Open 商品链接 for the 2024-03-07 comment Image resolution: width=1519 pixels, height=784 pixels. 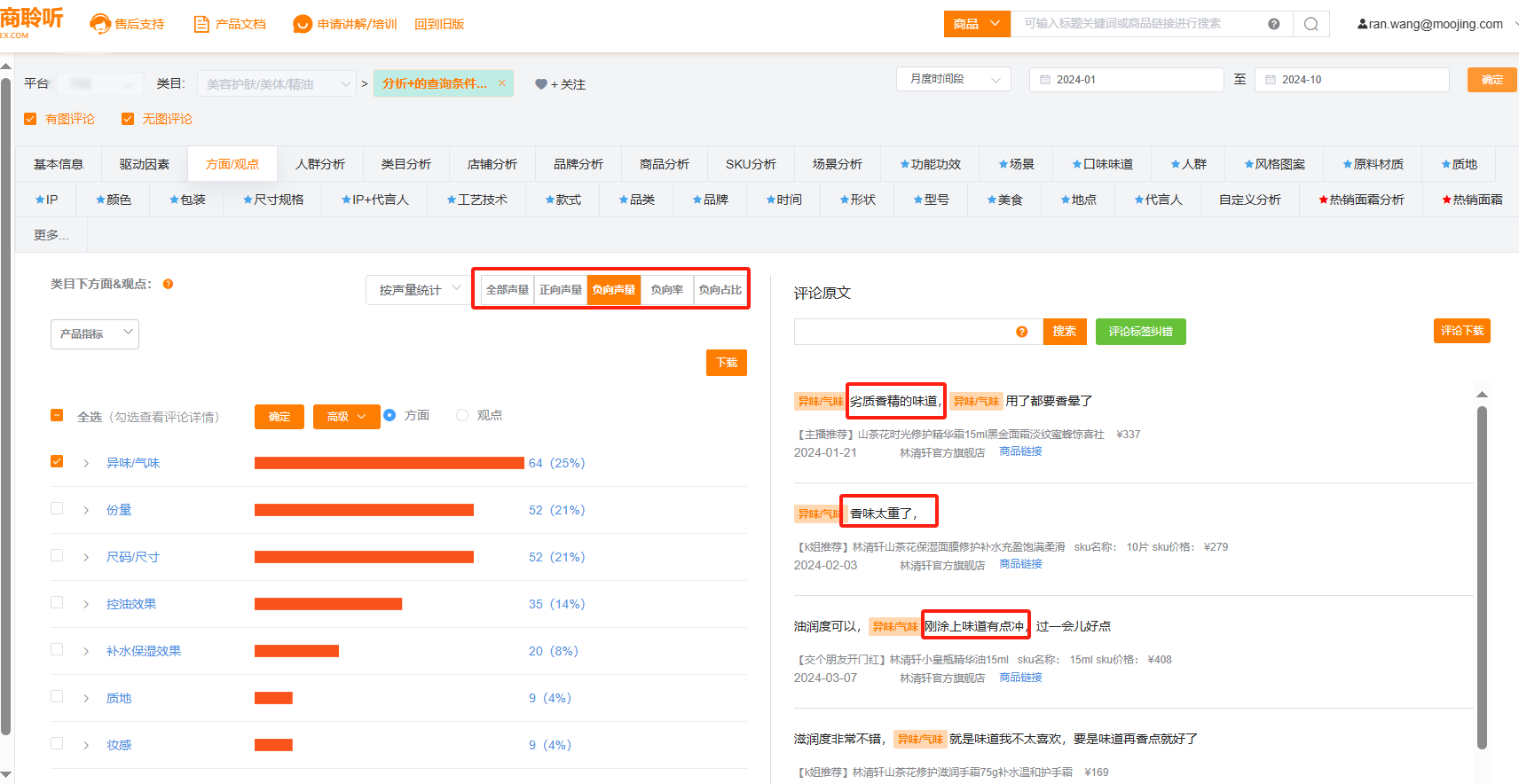coord(1020,678)
